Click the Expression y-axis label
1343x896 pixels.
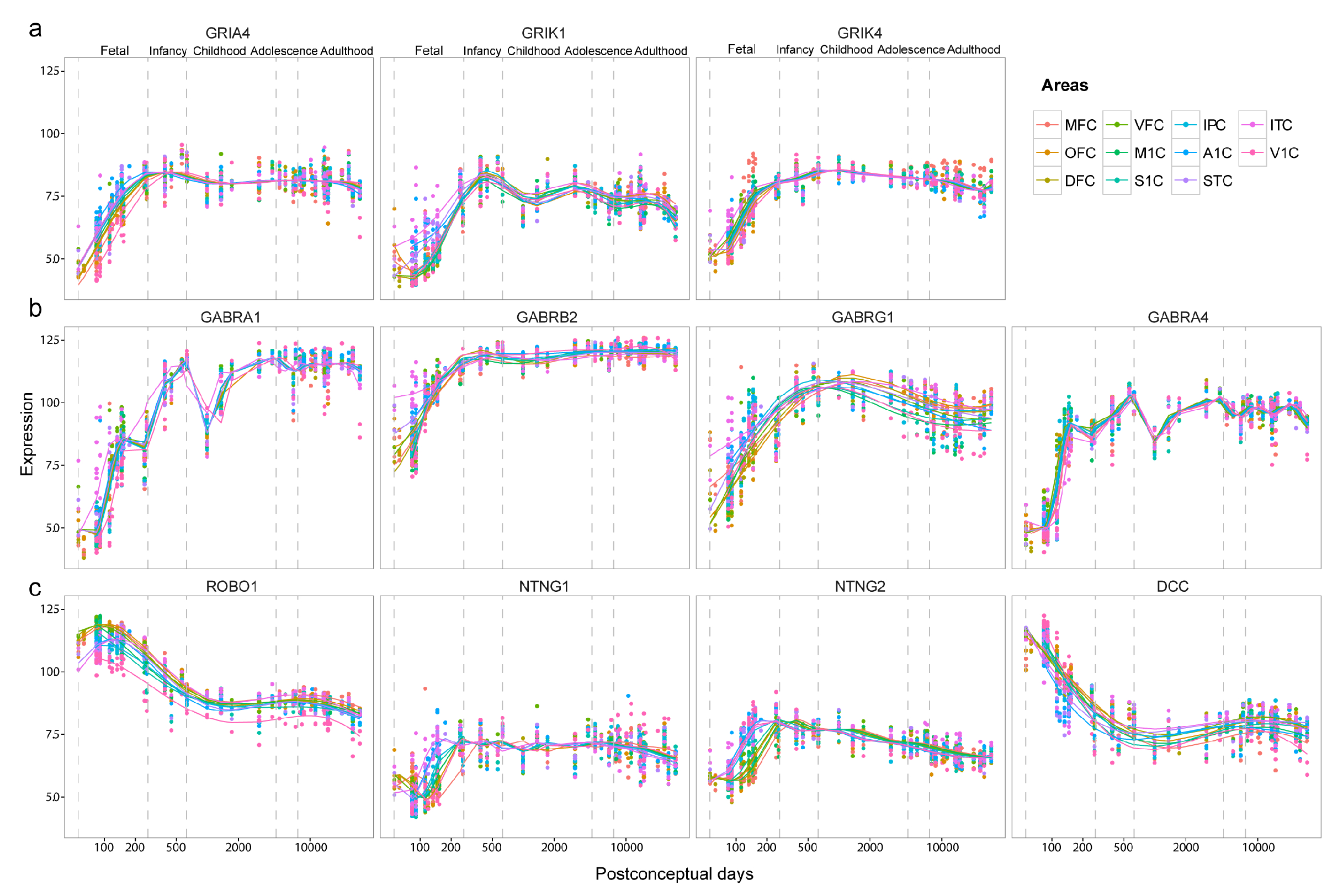point(27,434)
